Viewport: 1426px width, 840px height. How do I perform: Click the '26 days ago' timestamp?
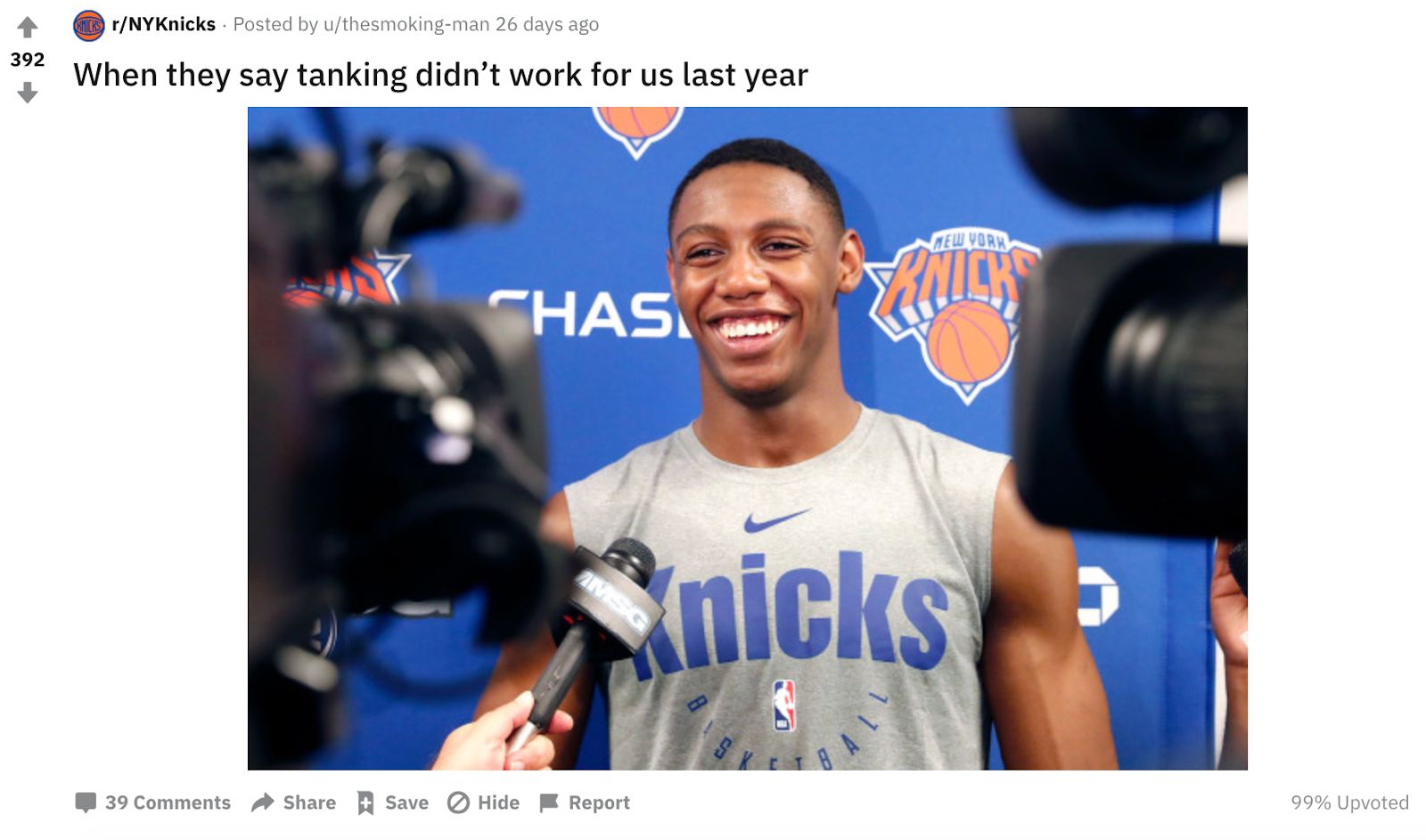pos(547,24)
